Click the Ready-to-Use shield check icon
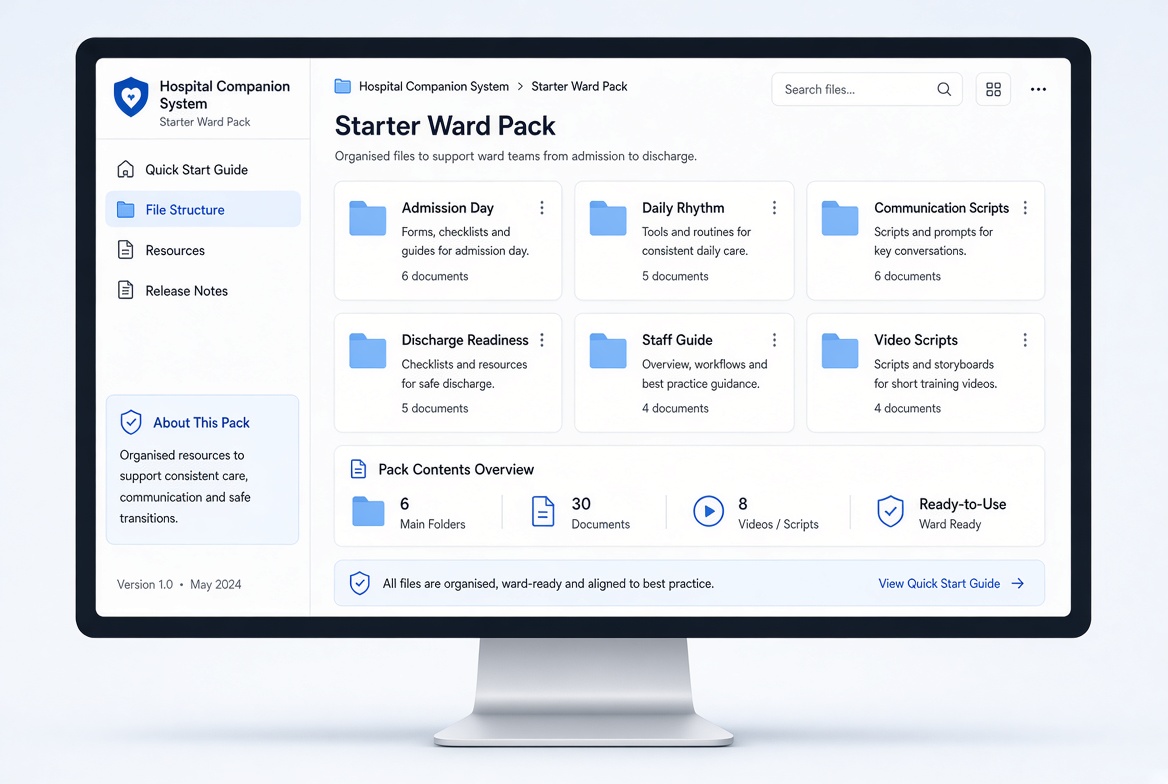Screen dimensions: 1168x784 pos(890,511)
